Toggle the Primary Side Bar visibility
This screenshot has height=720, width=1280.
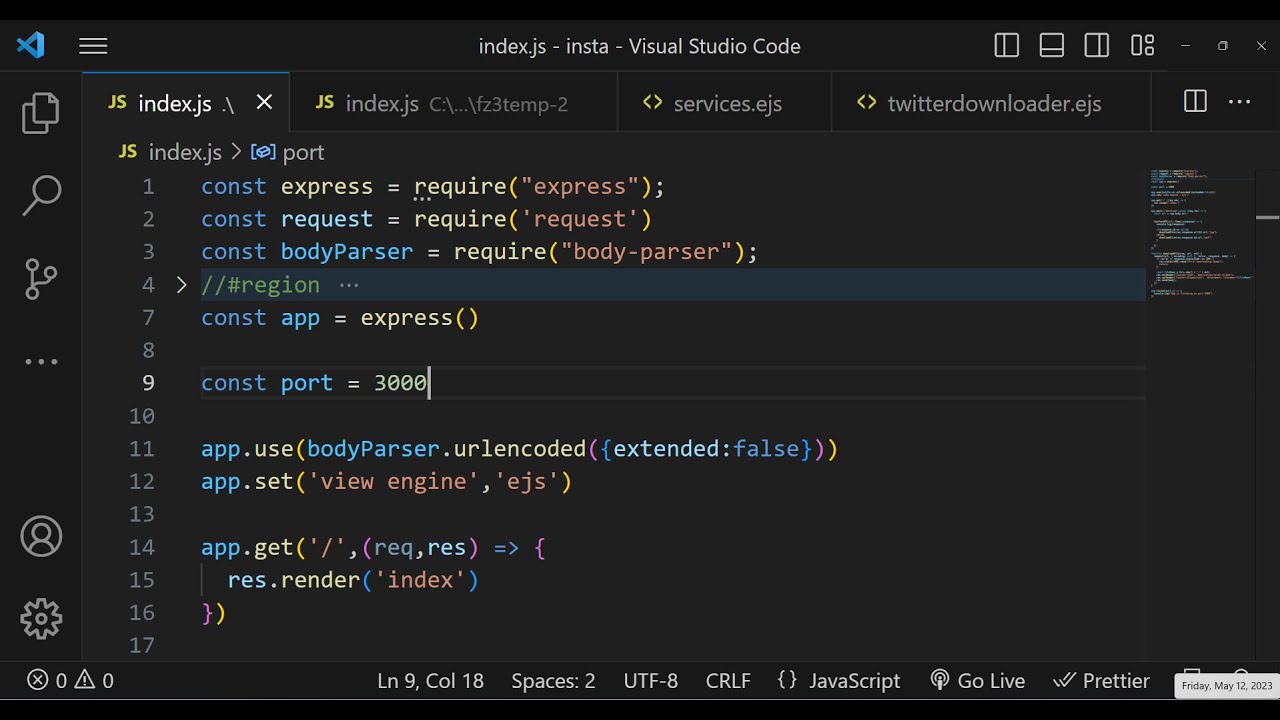pos(1007,46)
